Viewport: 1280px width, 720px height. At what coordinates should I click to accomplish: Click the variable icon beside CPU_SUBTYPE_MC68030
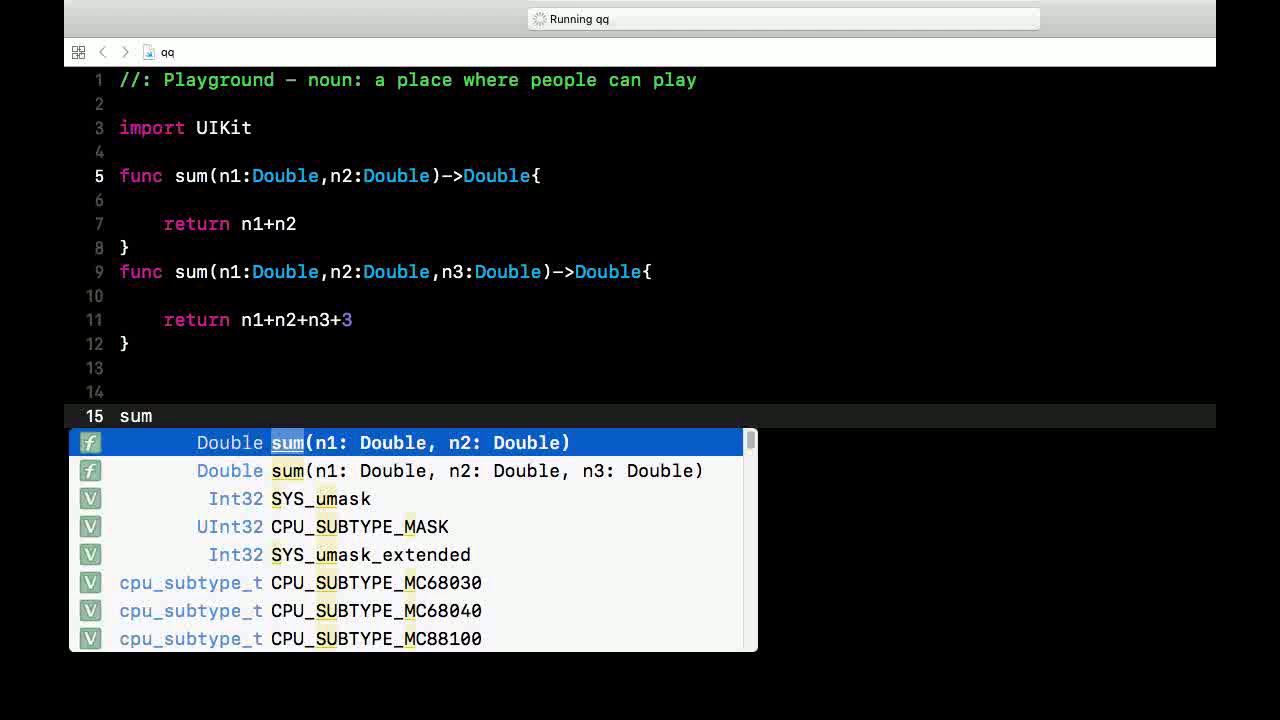[x=90, y=583]
